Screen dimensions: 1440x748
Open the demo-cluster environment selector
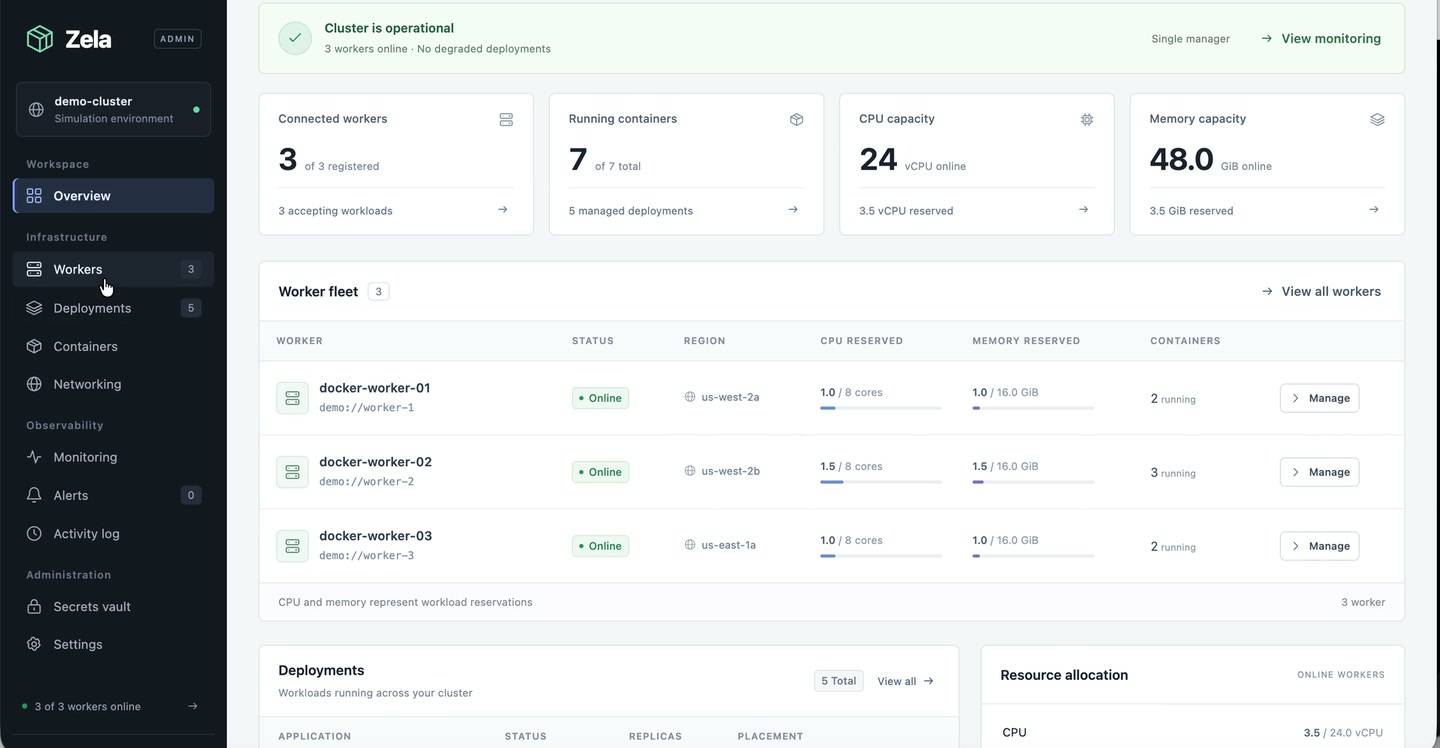[x=113, y=109]
